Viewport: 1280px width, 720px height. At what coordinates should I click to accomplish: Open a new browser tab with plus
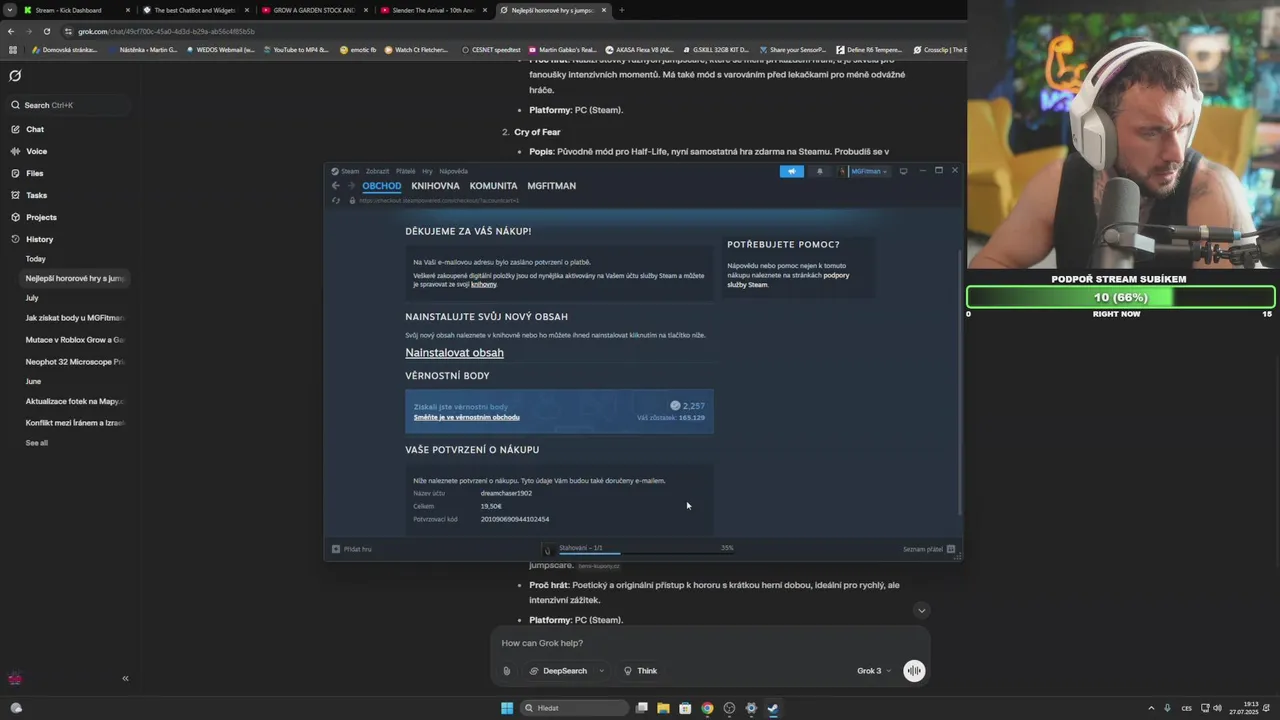point(621,10)
